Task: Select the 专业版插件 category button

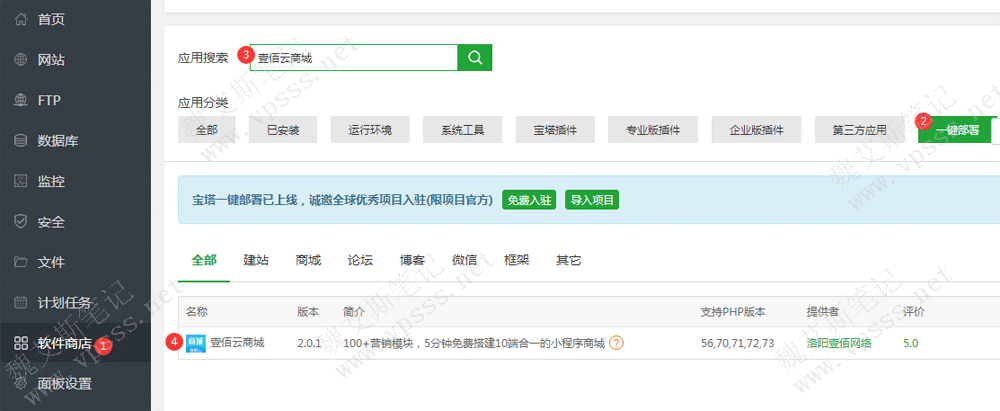Action: pos(653,130)
